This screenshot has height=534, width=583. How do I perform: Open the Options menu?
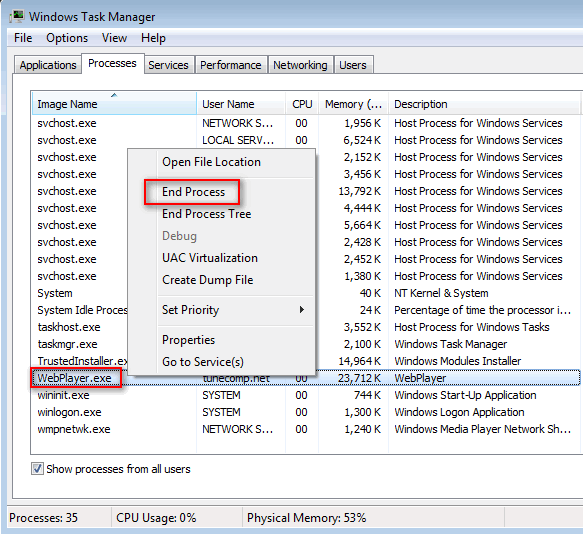(x=67, y=38)
